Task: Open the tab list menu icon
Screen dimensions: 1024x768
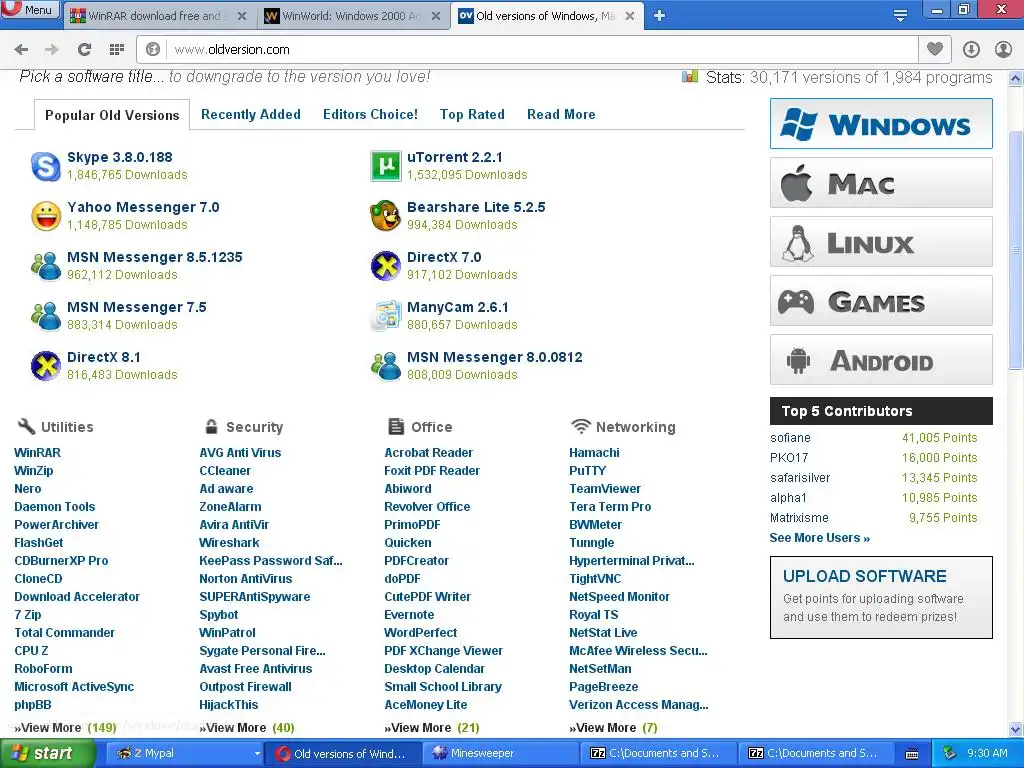Action: click(900, 16)
